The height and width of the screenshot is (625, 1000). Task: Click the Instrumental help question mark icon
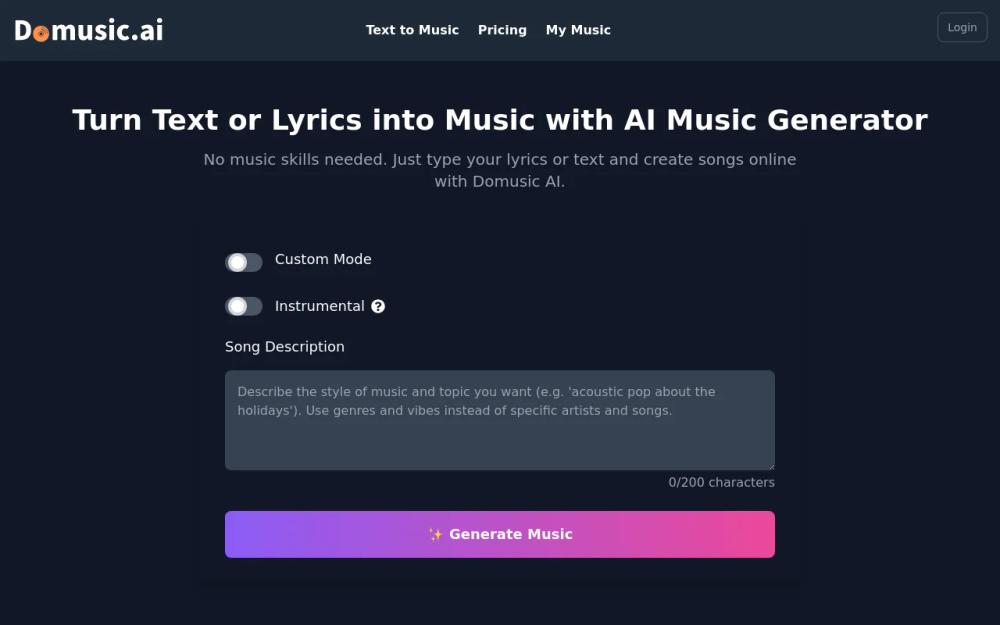(378, 307)
